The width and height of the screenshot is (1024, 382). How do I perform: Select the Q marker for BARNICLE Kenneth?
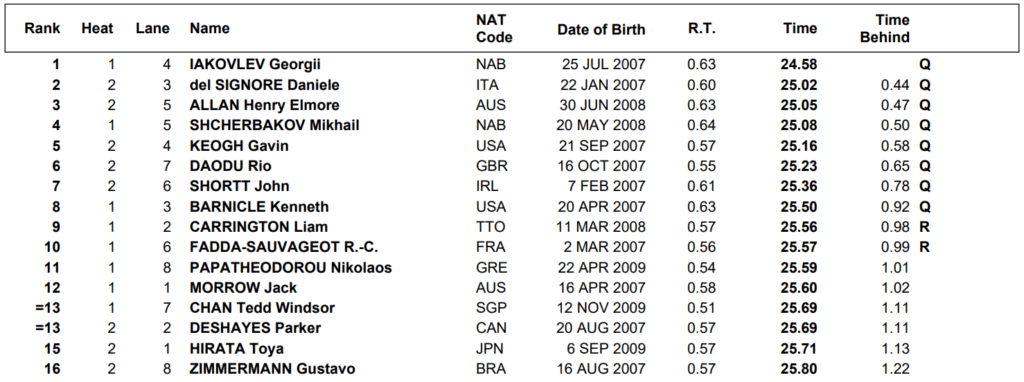(924, 206)
